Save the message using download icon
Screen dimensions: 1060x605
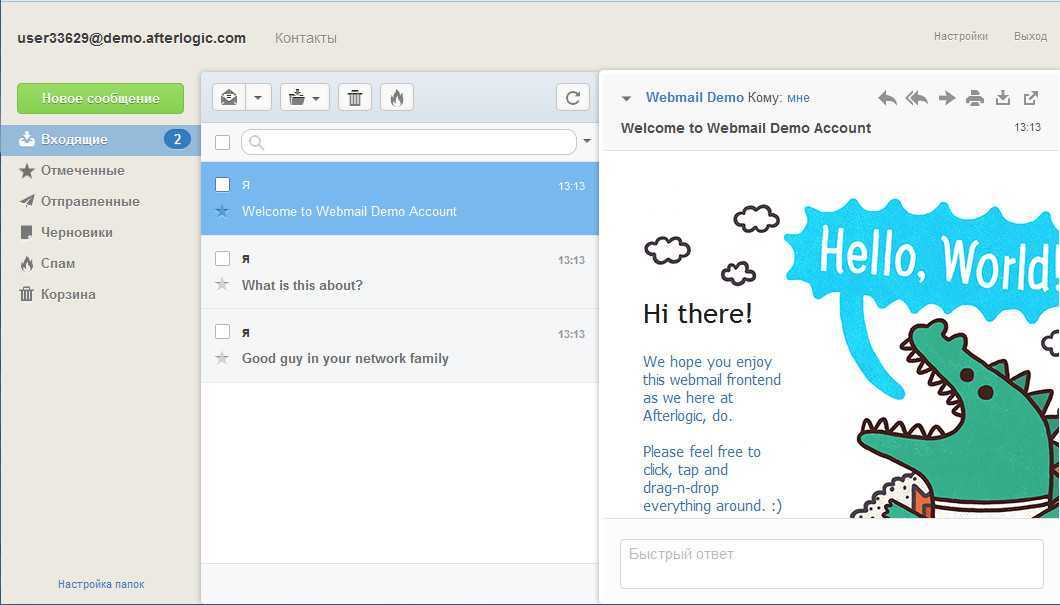tap(1003, 98)
